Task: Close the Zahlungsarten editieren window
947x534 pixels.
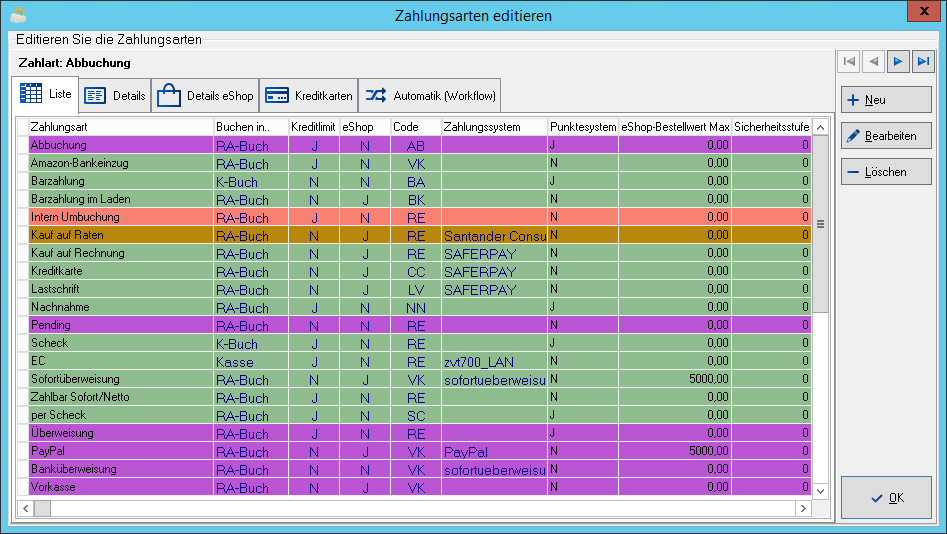Action: tap(923, 11)
